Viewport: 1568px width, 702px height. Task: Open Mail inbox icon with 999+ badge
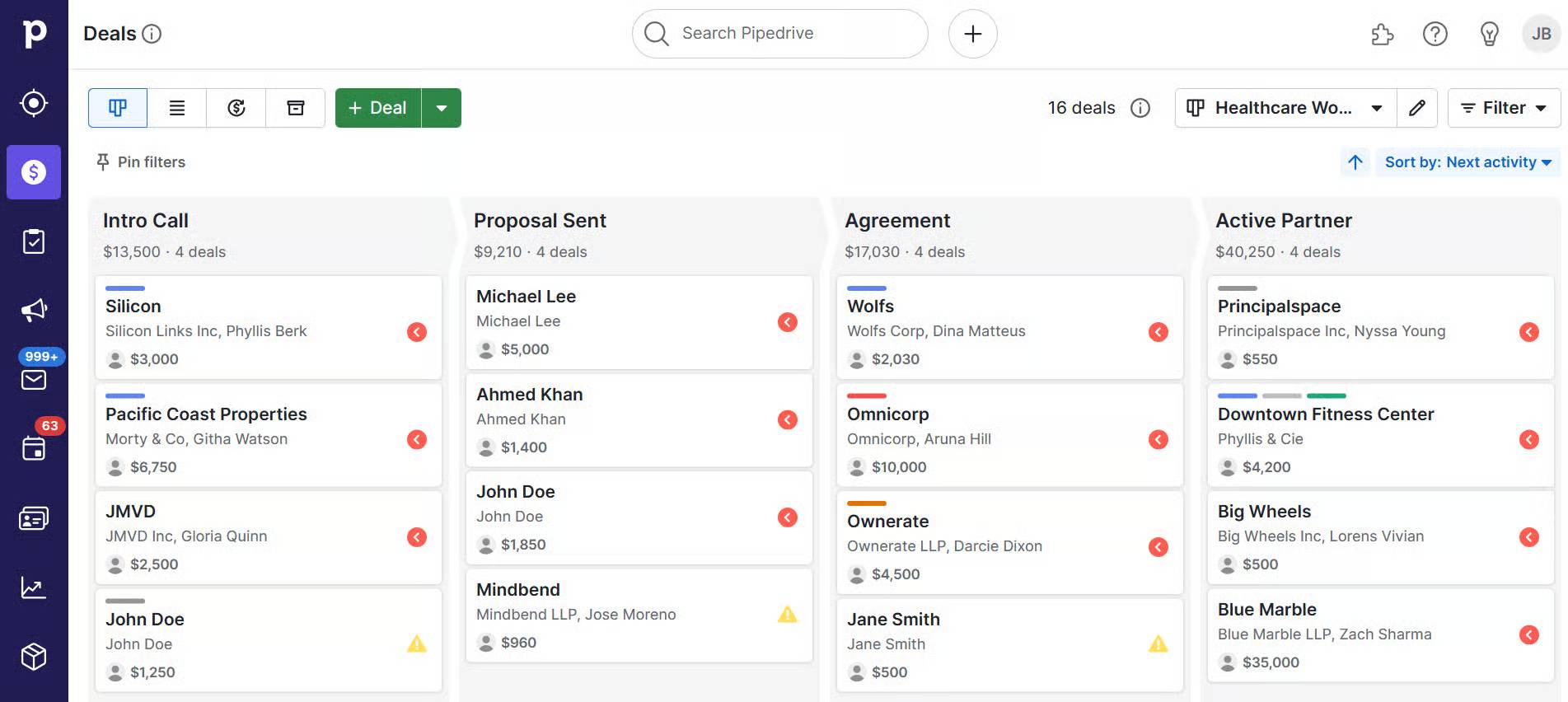(x=34, y=379)
